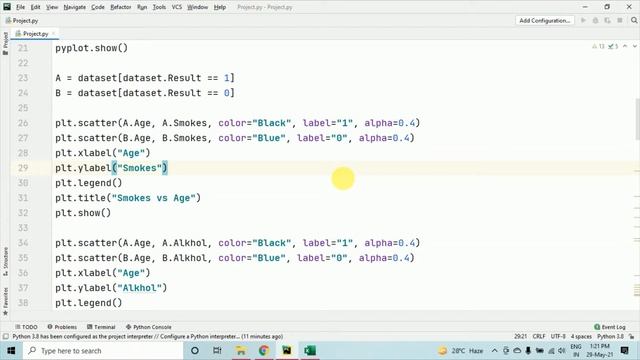Click the ENG language indicator

coord(576,351)
